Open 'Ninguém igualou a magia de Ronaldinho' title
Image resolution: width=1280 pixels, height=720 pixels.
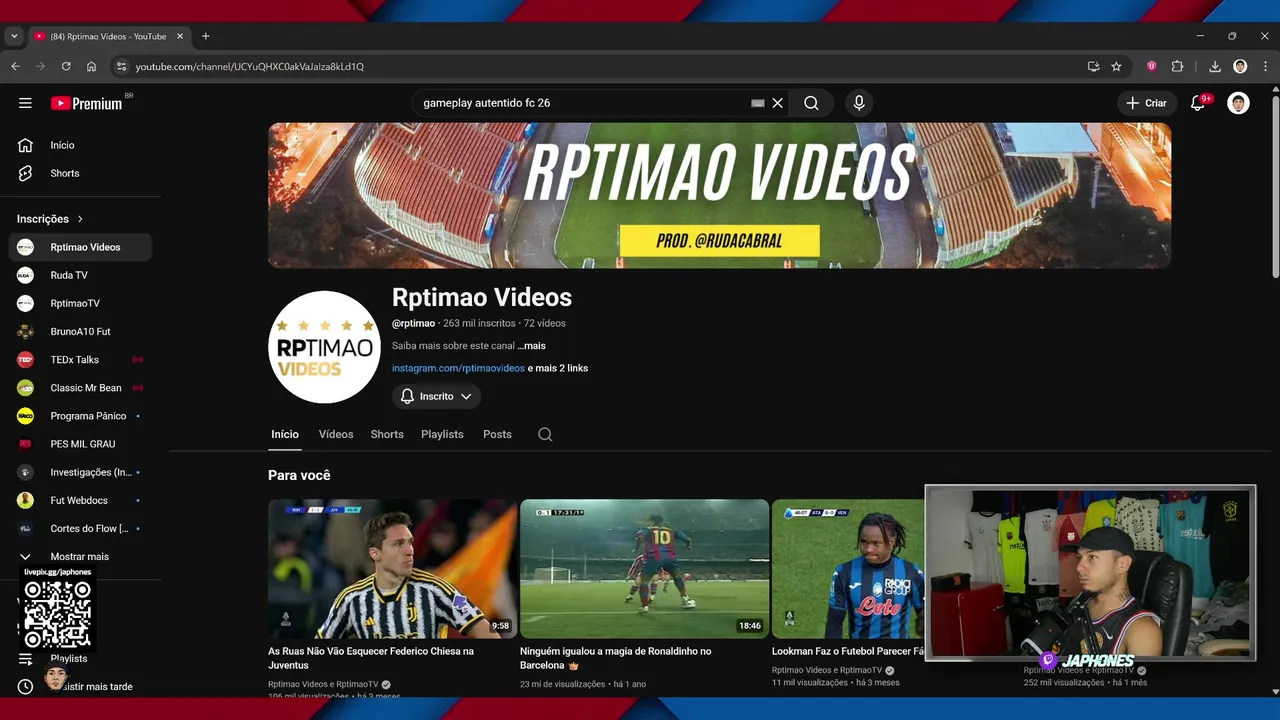pos(616,658)
